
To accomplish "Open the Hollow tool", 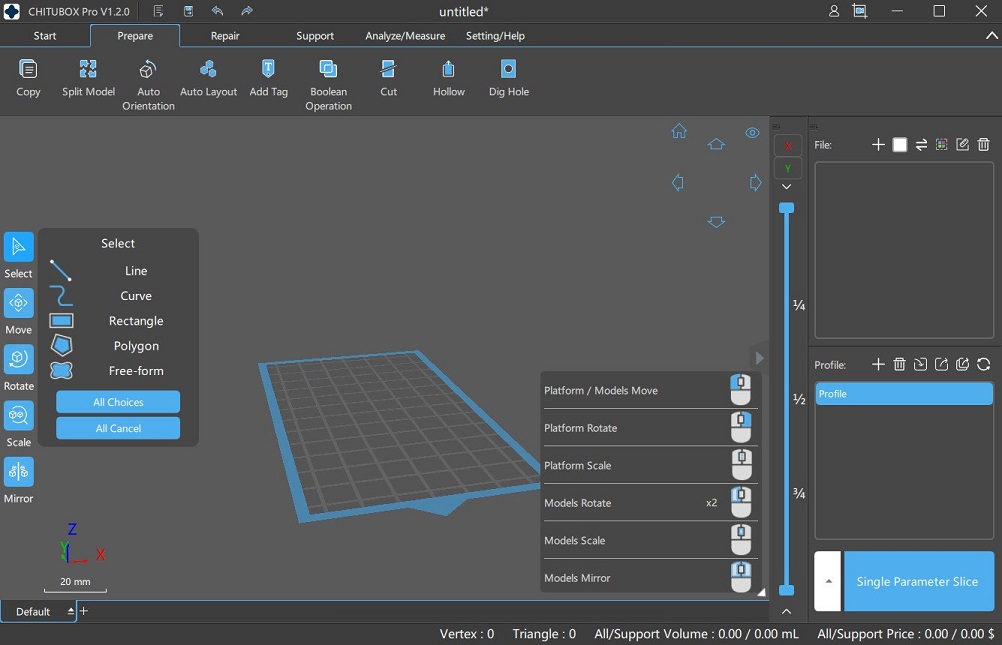I will coord(448,75).
